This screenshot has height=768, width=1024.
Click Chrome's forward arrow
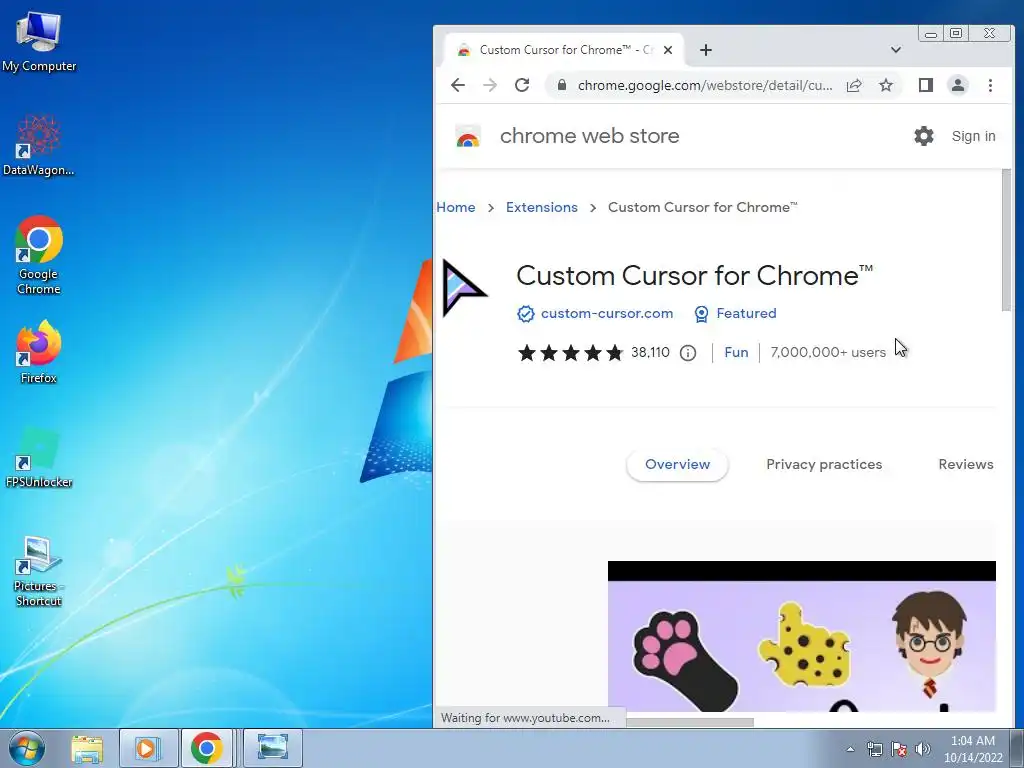(490, 85)
